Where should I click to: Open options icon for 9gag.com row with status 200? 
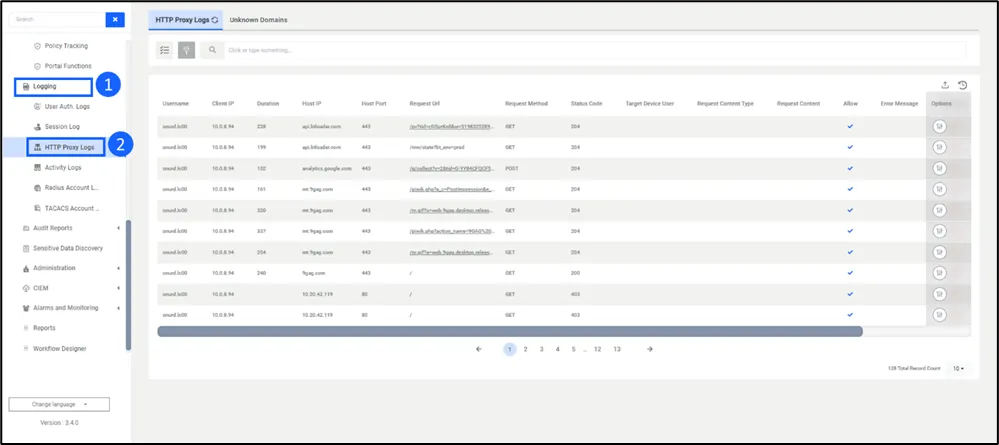pos(939,273)
